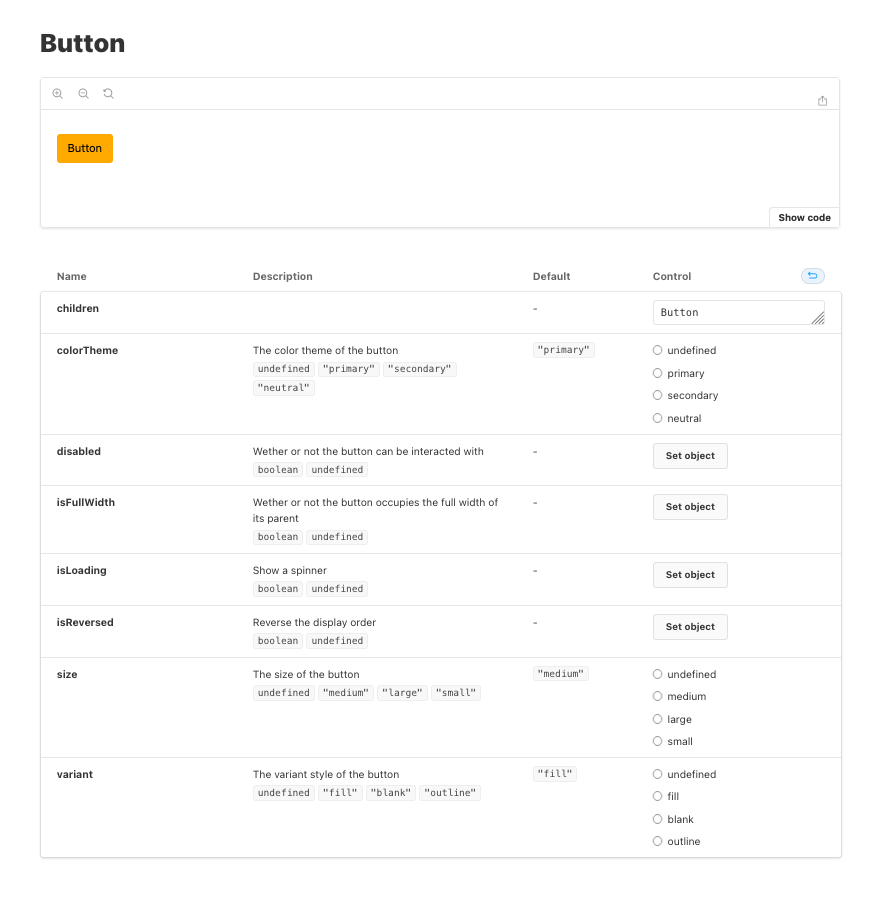Click the "outline" type tag
The height and width of the screenshot is (900, 890).
(x=450, y=793)
